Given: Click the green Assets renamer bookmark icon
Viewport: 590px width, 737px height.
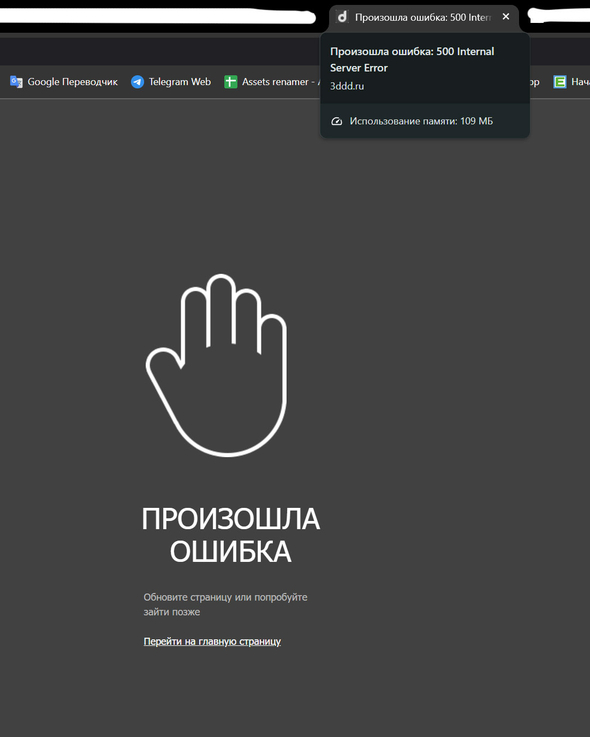Looking at the screenshot, I should [230, 82].
